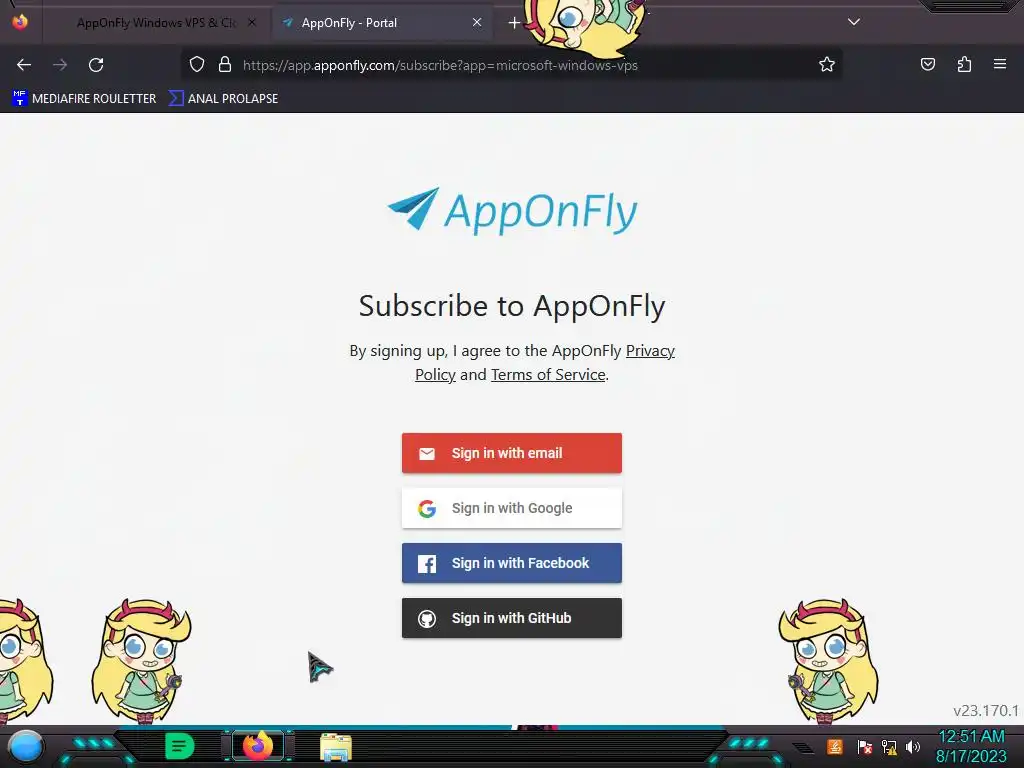Close the AppOnFly - Portal tab
1024x768 pixels.
(477, 23)
